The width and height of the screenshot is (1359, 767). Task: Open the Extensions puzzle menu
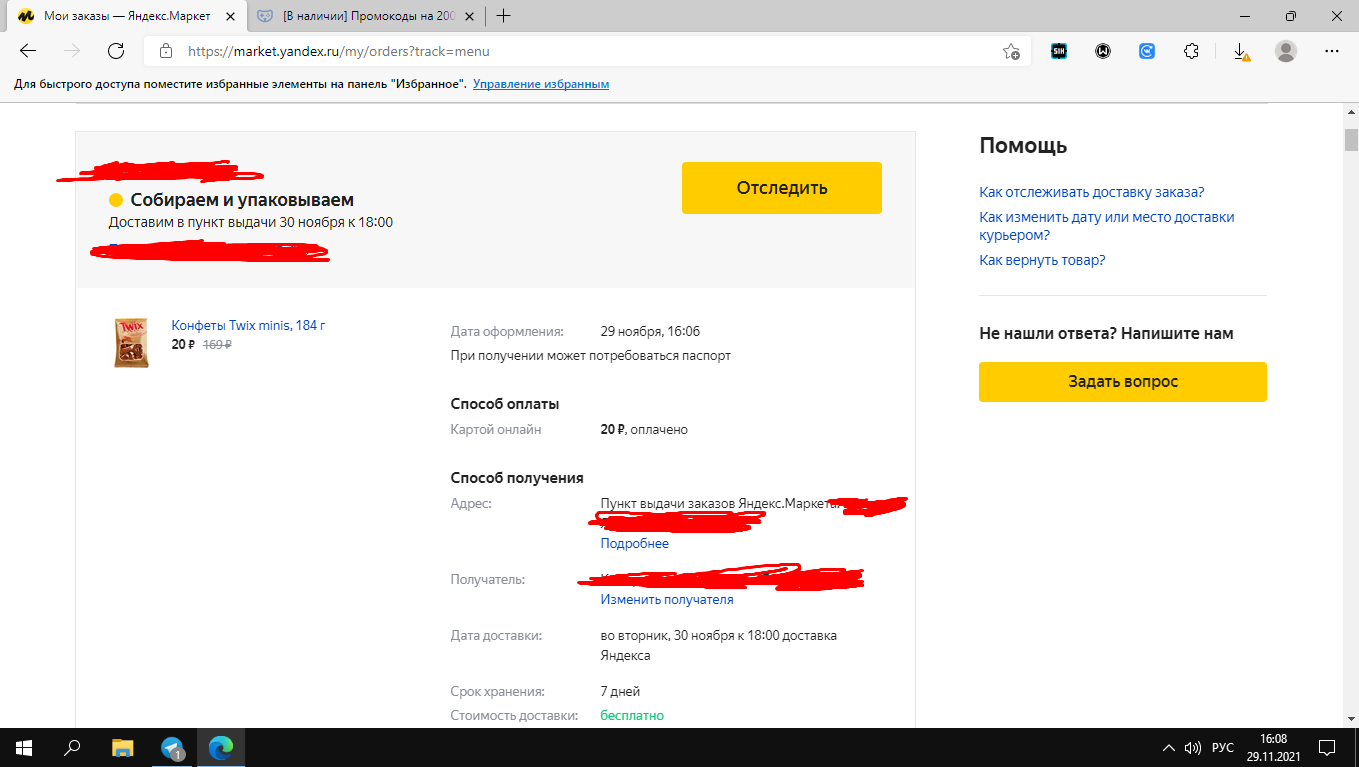tap(1191, 51)
